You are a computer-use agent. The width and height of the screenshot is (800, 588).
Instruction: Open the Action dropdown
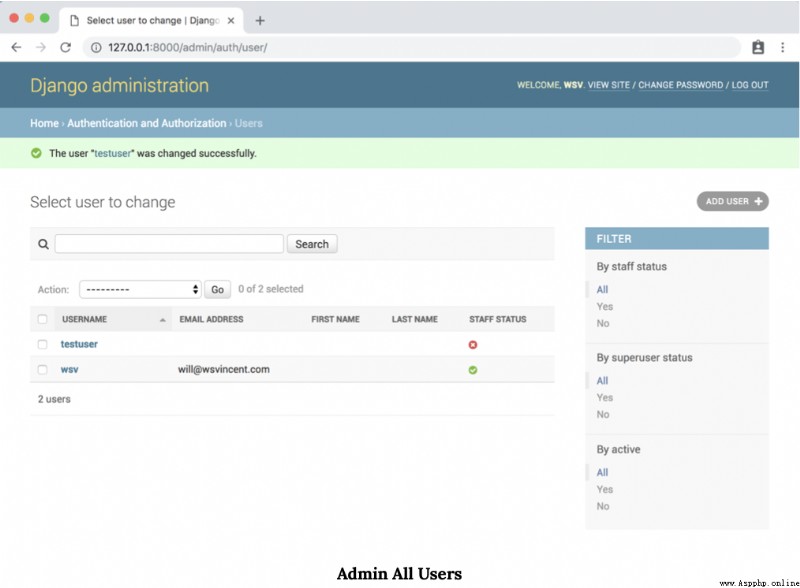tap(140, 289)
